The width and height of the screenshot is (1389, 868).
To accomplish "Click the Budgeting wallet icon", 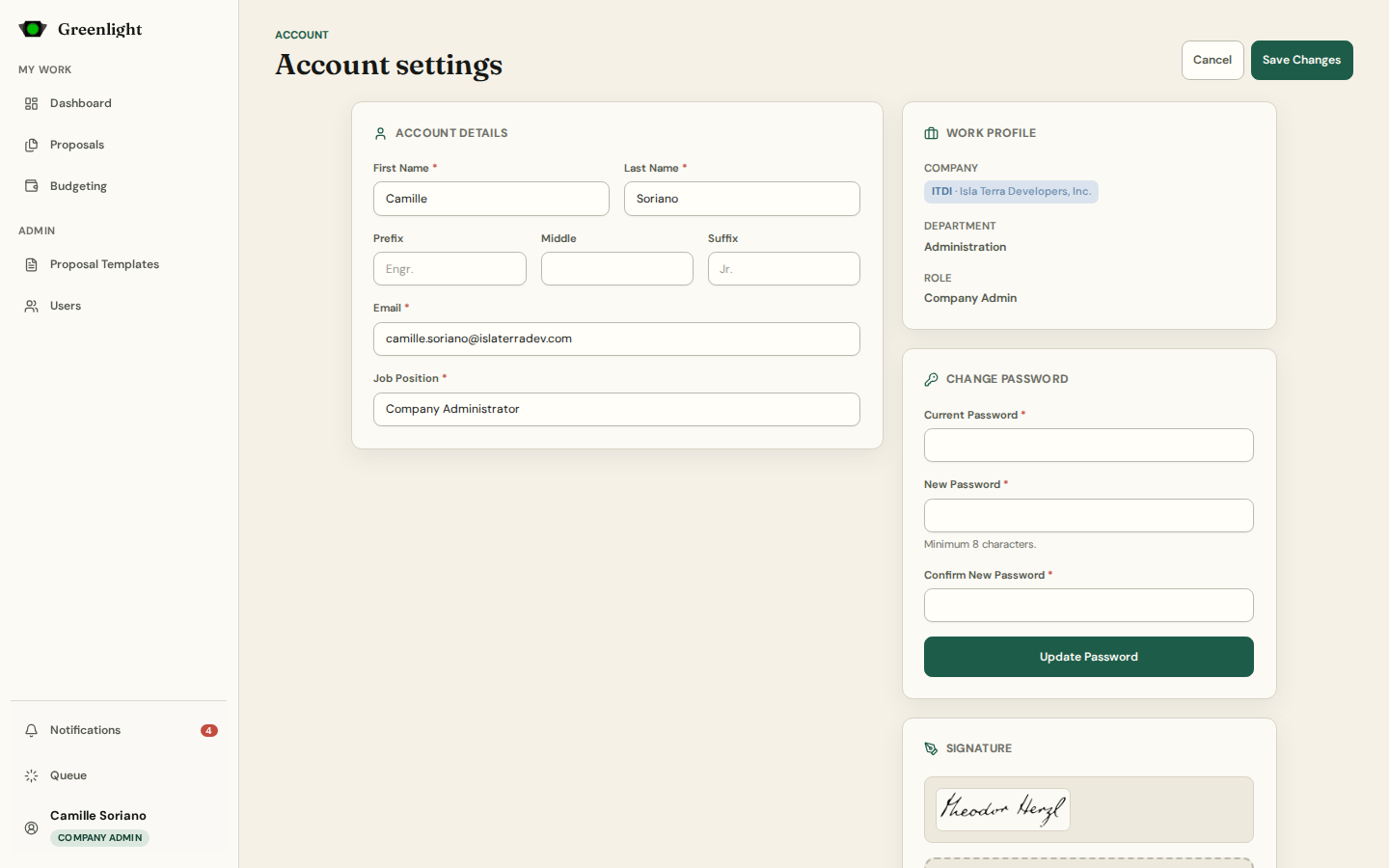I will pos(32,186).
